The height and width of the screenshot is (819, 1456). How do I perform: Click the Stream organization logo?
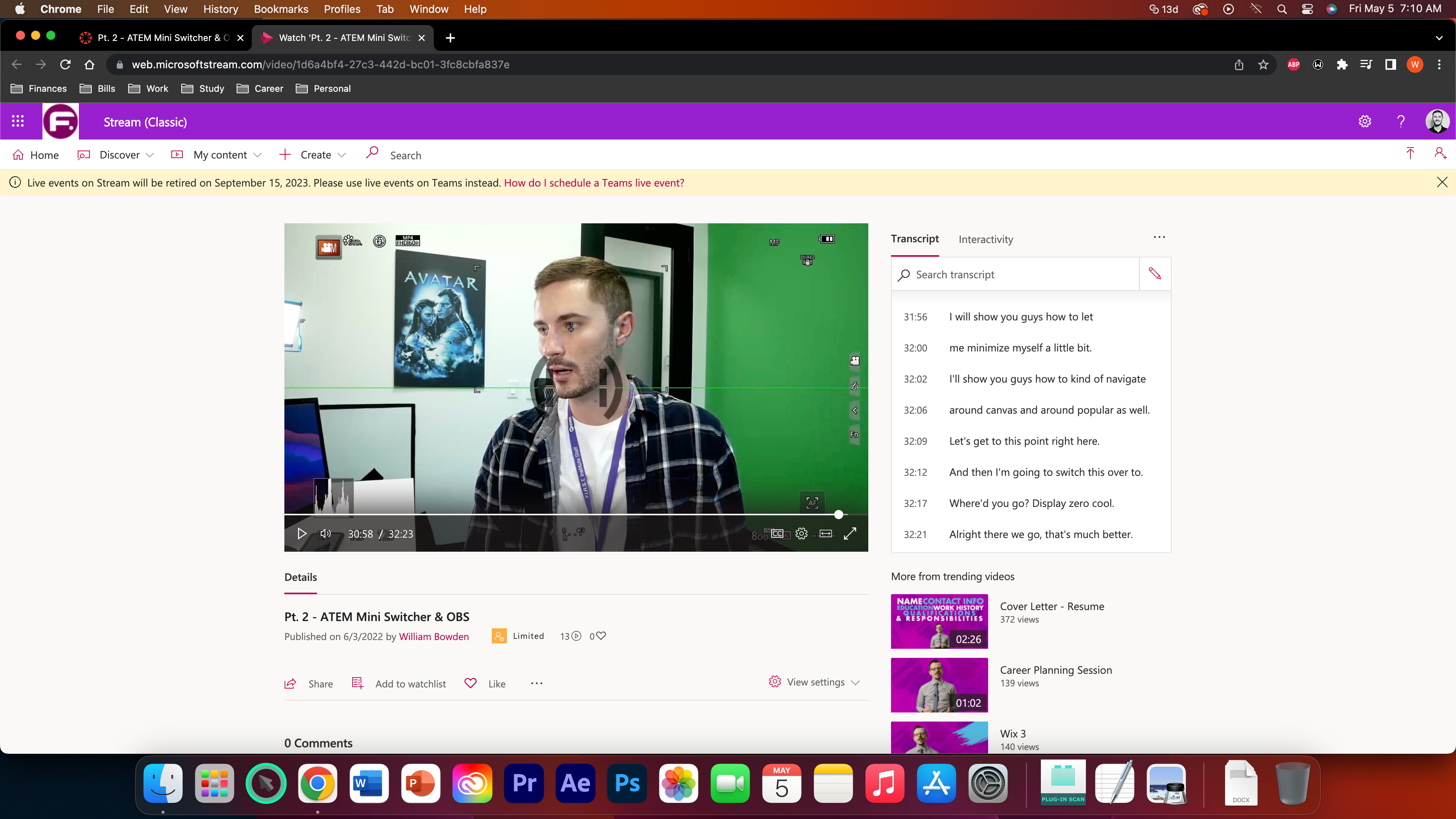point(61,121)
